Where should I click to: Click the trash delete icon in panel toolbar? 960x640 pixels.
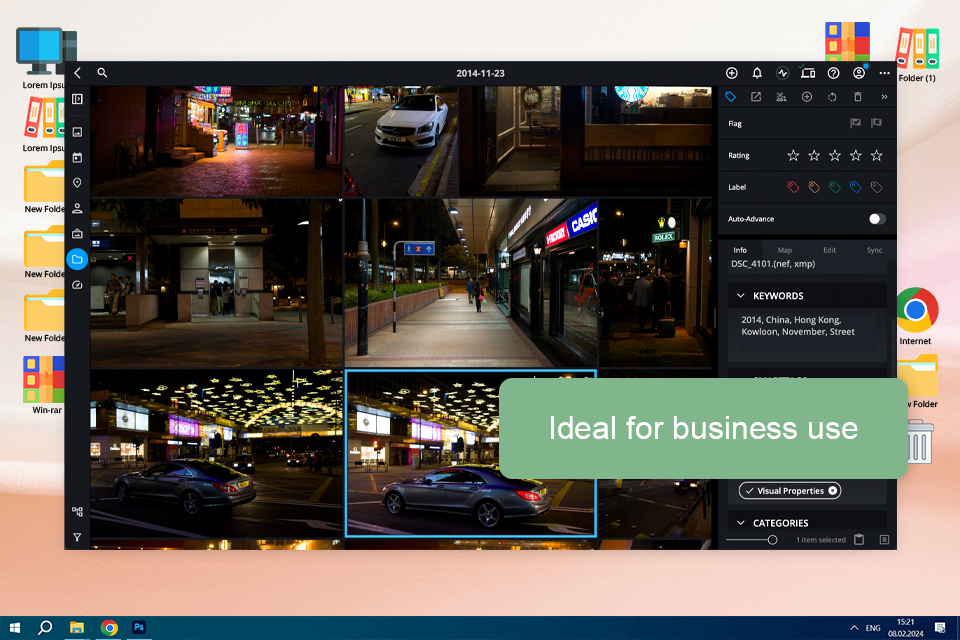coord(858,97)
